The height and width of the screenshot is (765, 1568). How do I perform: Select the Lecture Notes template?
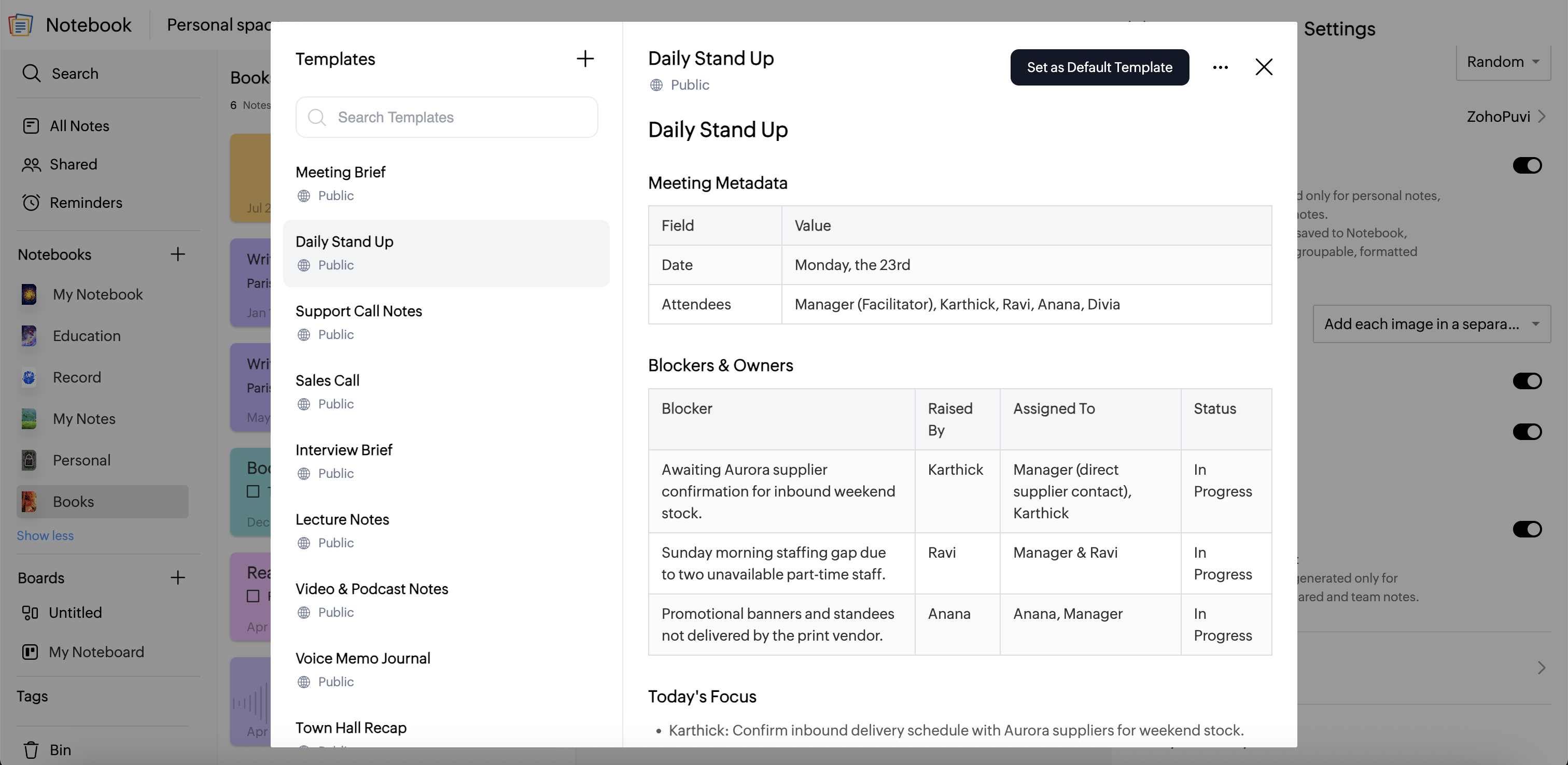446,531
